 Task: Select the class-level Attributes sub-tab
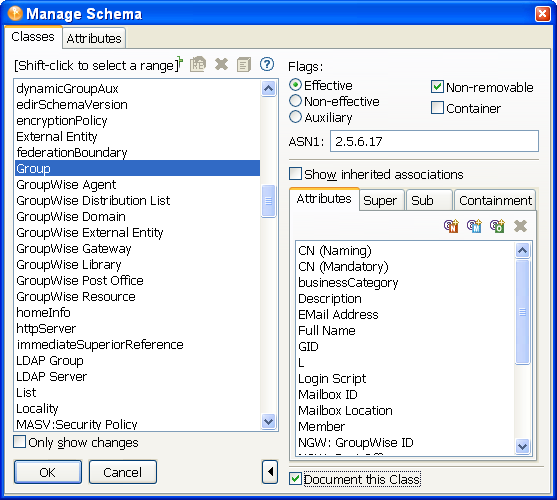pyautogui.click(x=324, y=199)
